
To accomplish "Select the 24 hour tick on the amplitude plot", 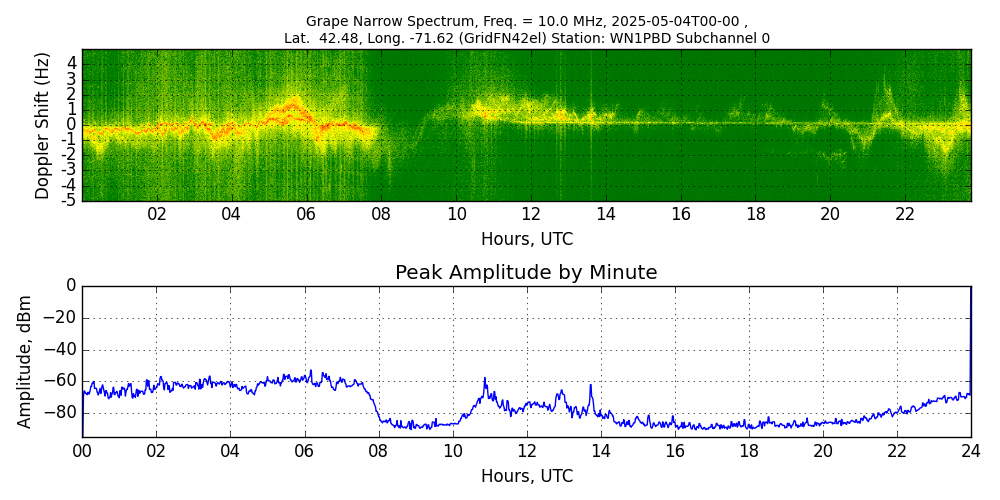I will (971, 450).
